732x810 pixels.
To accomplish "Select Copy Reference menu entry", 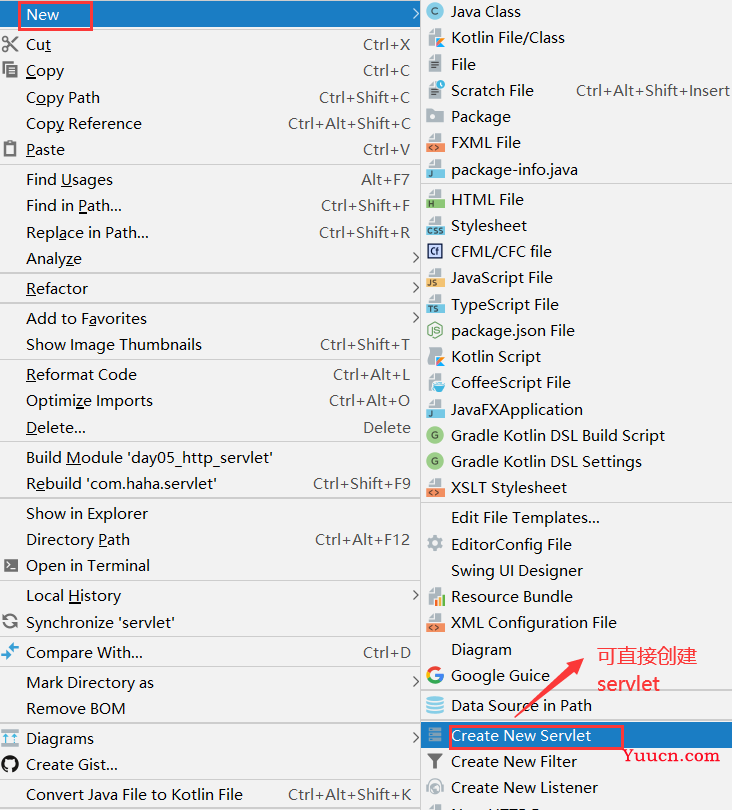I will tap(210, 123).
